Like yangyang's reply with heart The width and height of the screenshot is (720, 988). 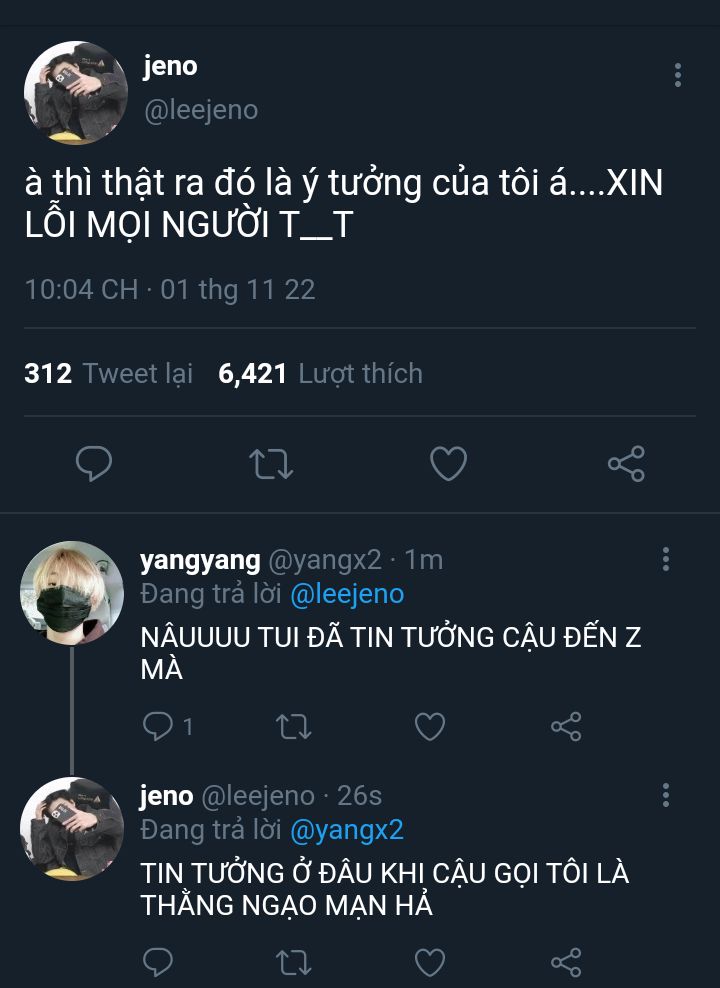pos(430,726)
